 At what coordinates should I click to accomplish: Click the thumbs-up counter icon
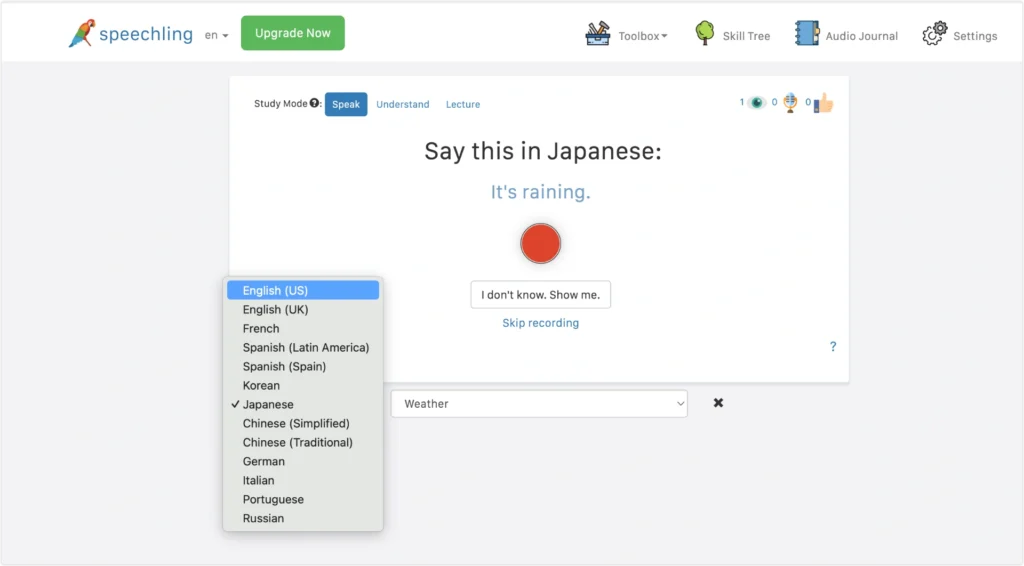824,102
